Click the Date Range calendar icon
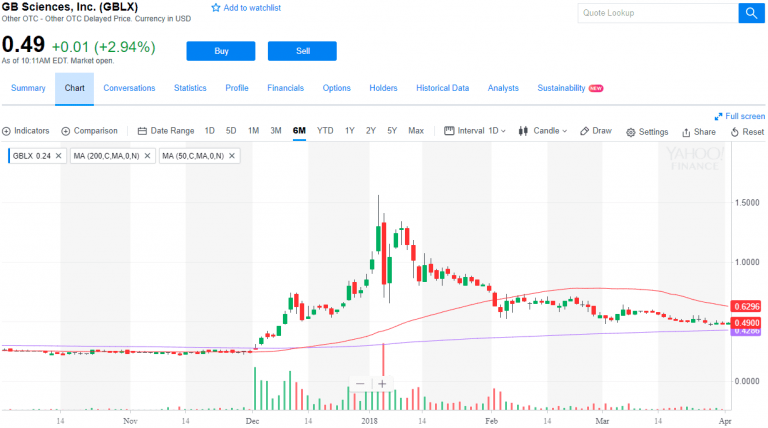768x428 pixels. point(142,131)
